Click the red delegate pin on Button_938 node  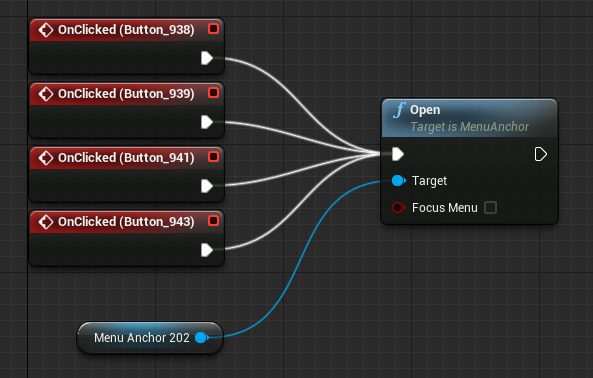214,29
